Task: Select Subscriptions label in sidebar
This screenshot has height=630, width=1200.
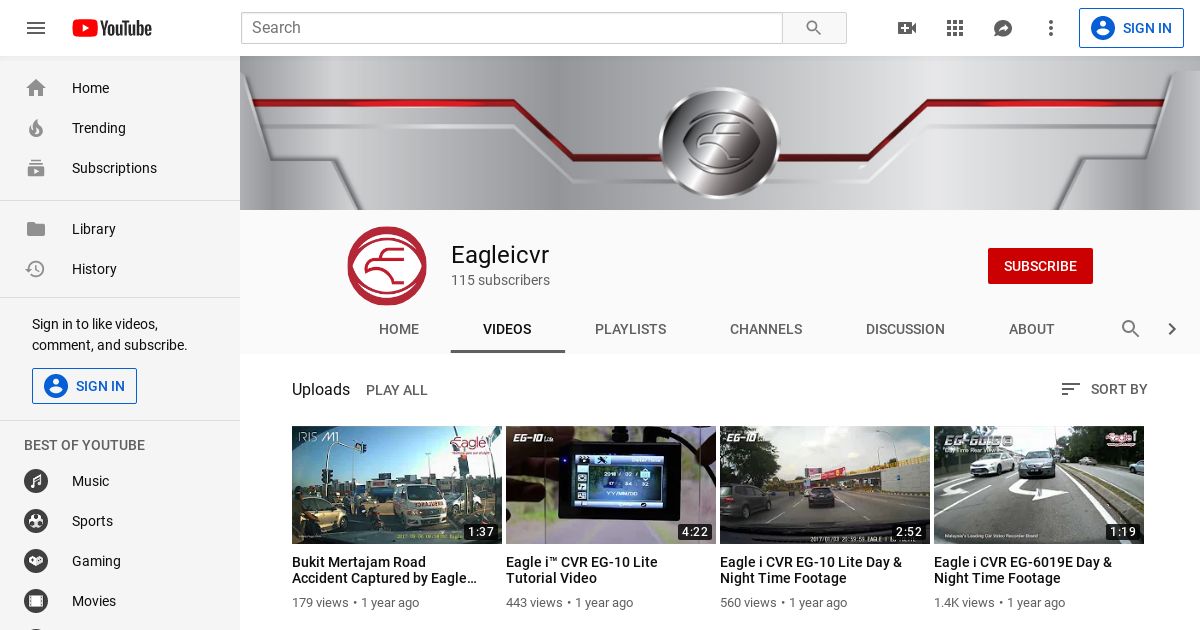Action: point(114,168)
